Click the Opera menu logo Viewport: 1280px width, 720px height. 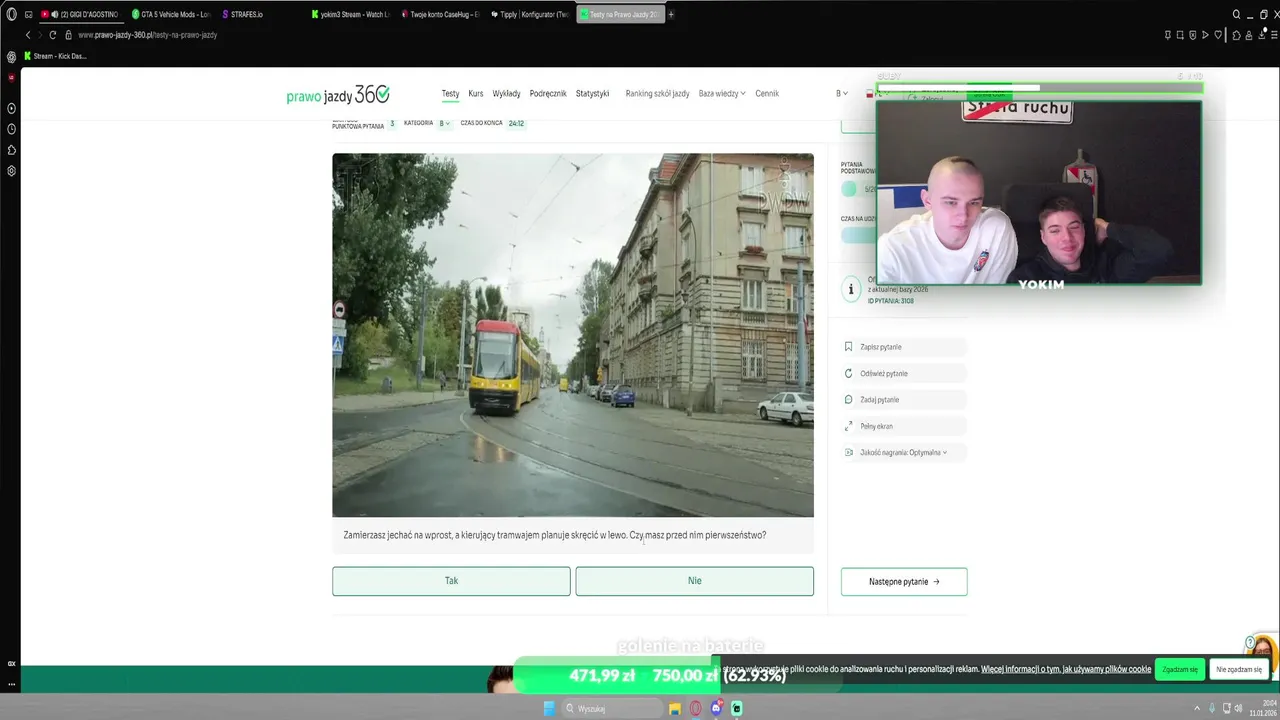pyautogui.click(x=11, y=14)
